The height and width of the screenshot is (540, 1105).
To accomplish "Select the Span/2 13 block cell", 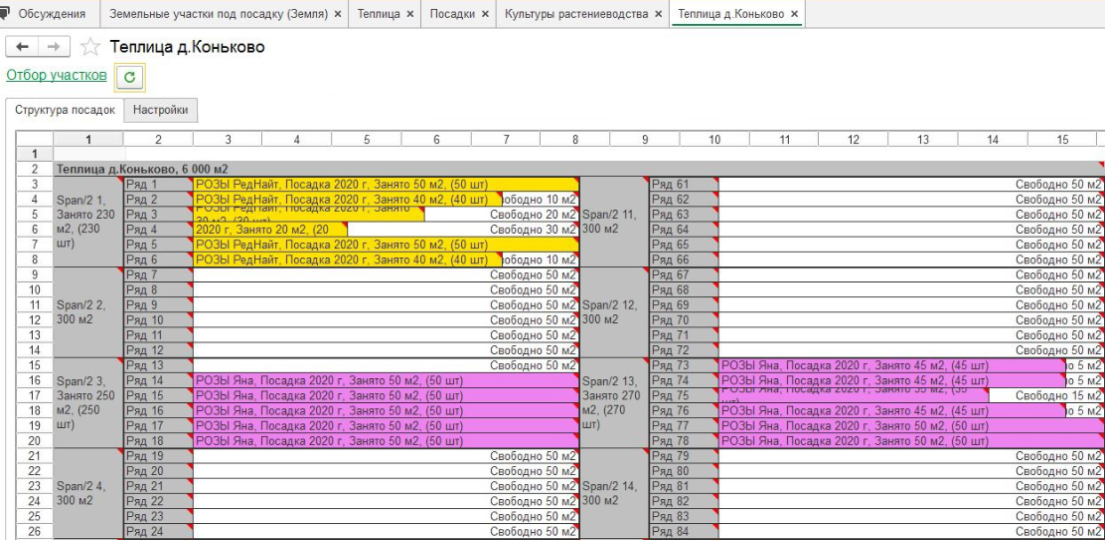I will pos(614,403).
